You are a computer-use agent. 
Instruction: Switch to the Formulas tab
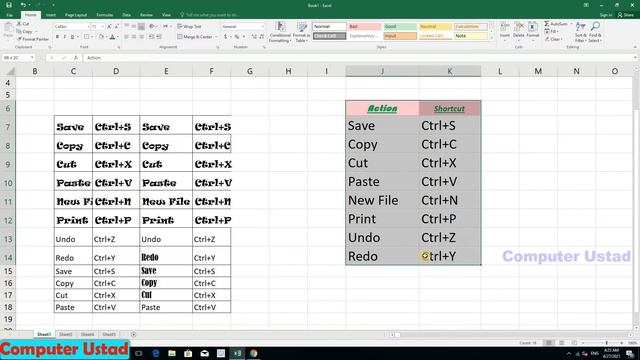(x=105, y=15)
